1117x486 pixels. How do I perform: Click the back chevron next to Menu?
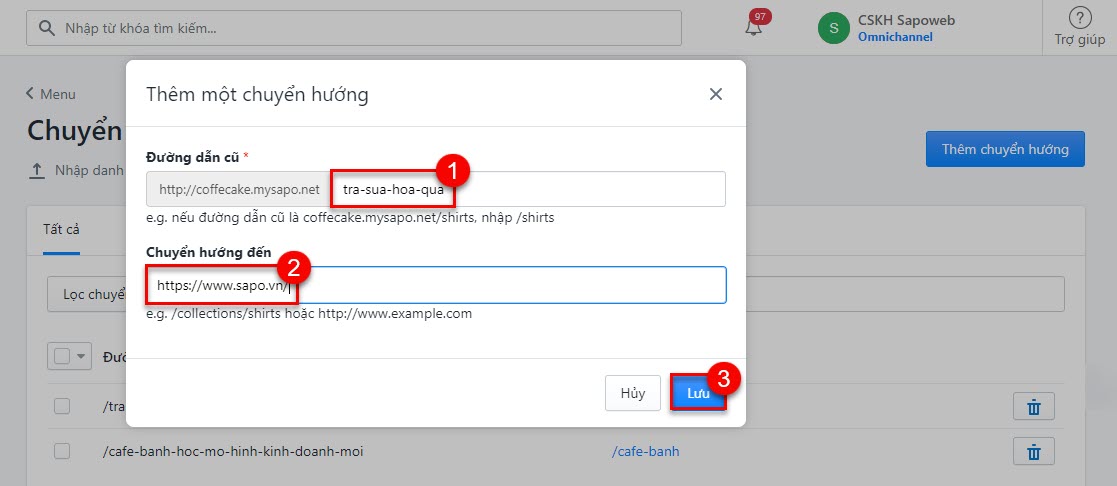pos(30,94)
